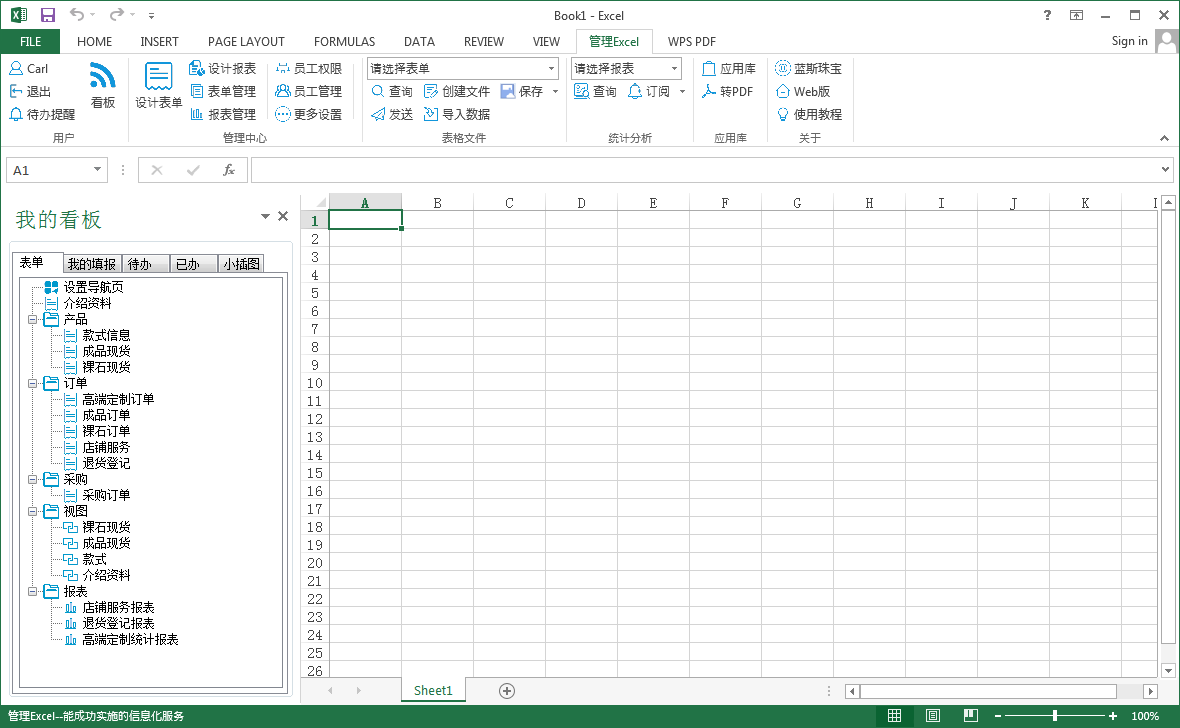Open the FORMULAS ribbon tab
Screen dimensions: 1180x728
(344, 41)
